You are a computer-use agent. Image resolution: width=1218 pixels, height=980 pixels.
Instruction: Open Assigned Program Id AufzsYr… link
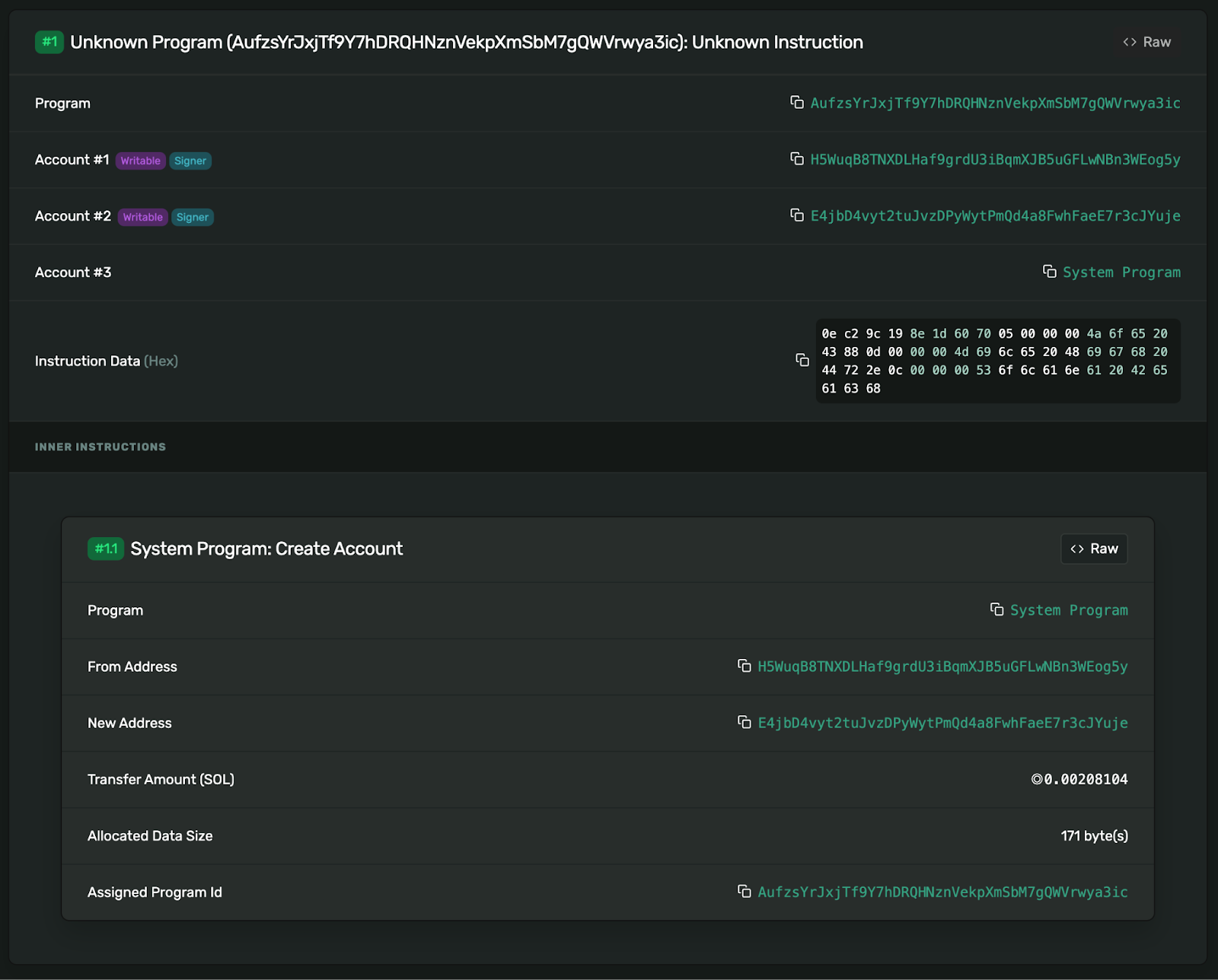click(942, 892)
